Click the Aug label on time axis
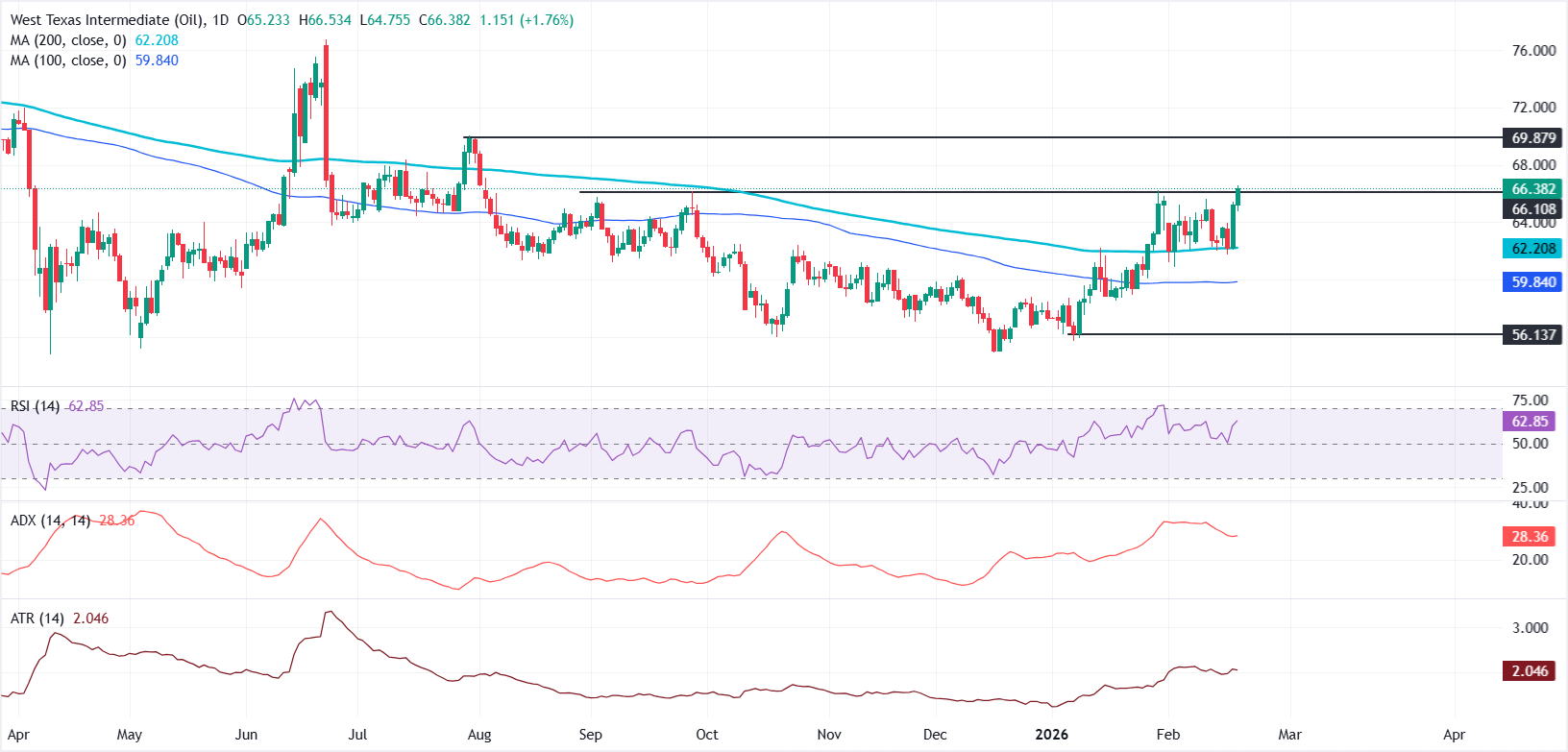1568x752 pixels. pos(478,735)
